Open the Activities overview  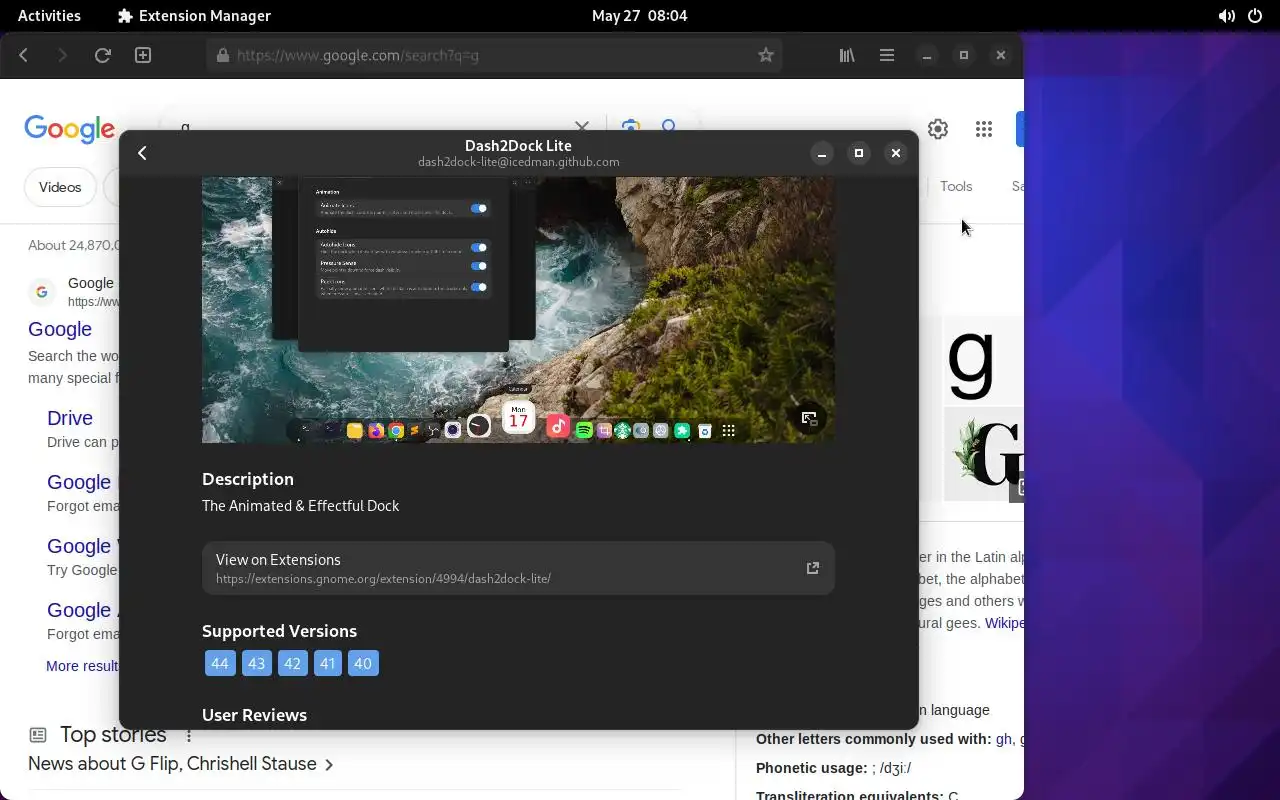[x=49, y=15]
